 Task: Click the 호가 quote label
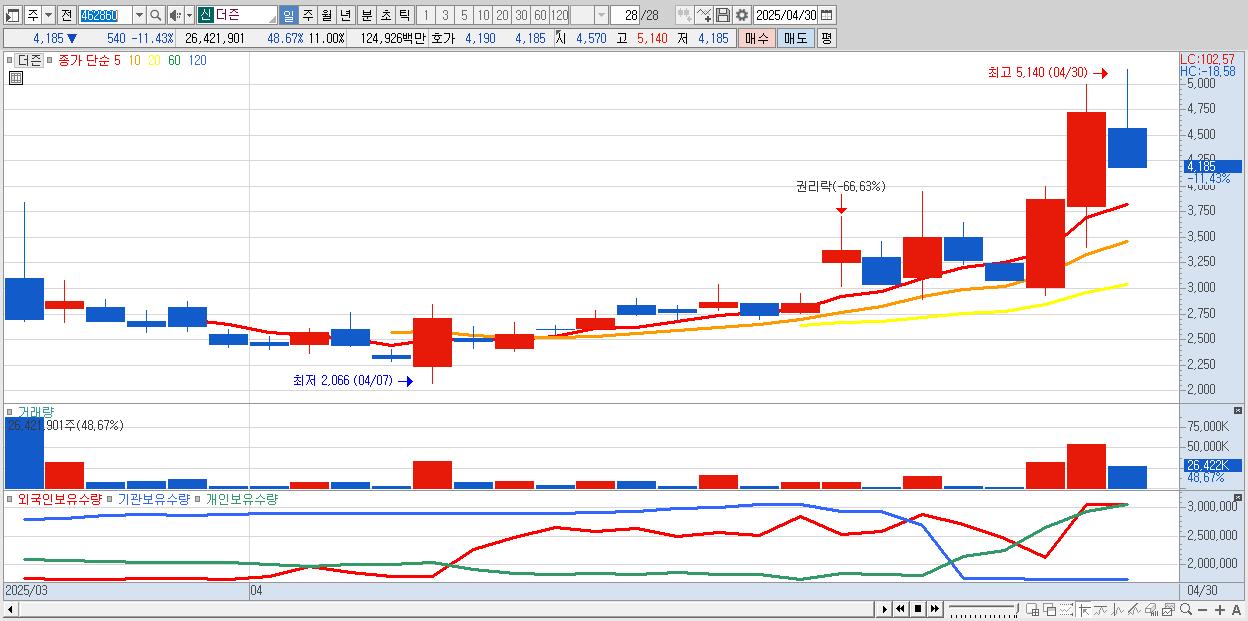[x=444, y=38]
